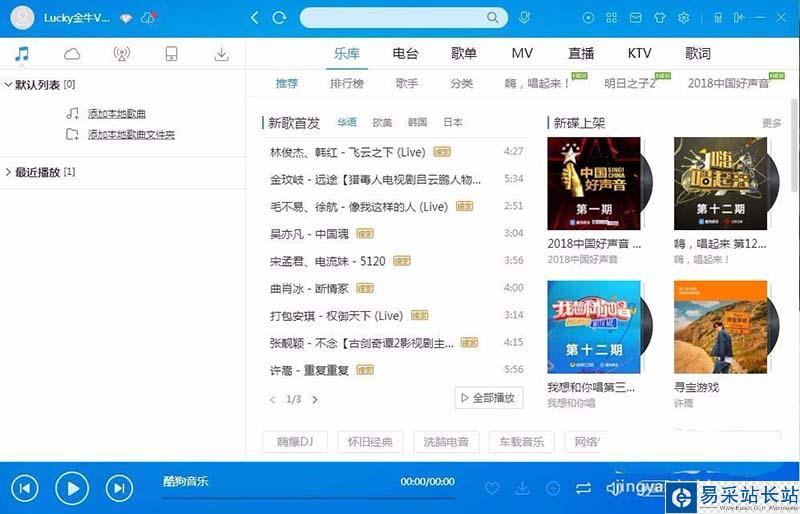Expand the 最近播放 list

coord(8,172)
